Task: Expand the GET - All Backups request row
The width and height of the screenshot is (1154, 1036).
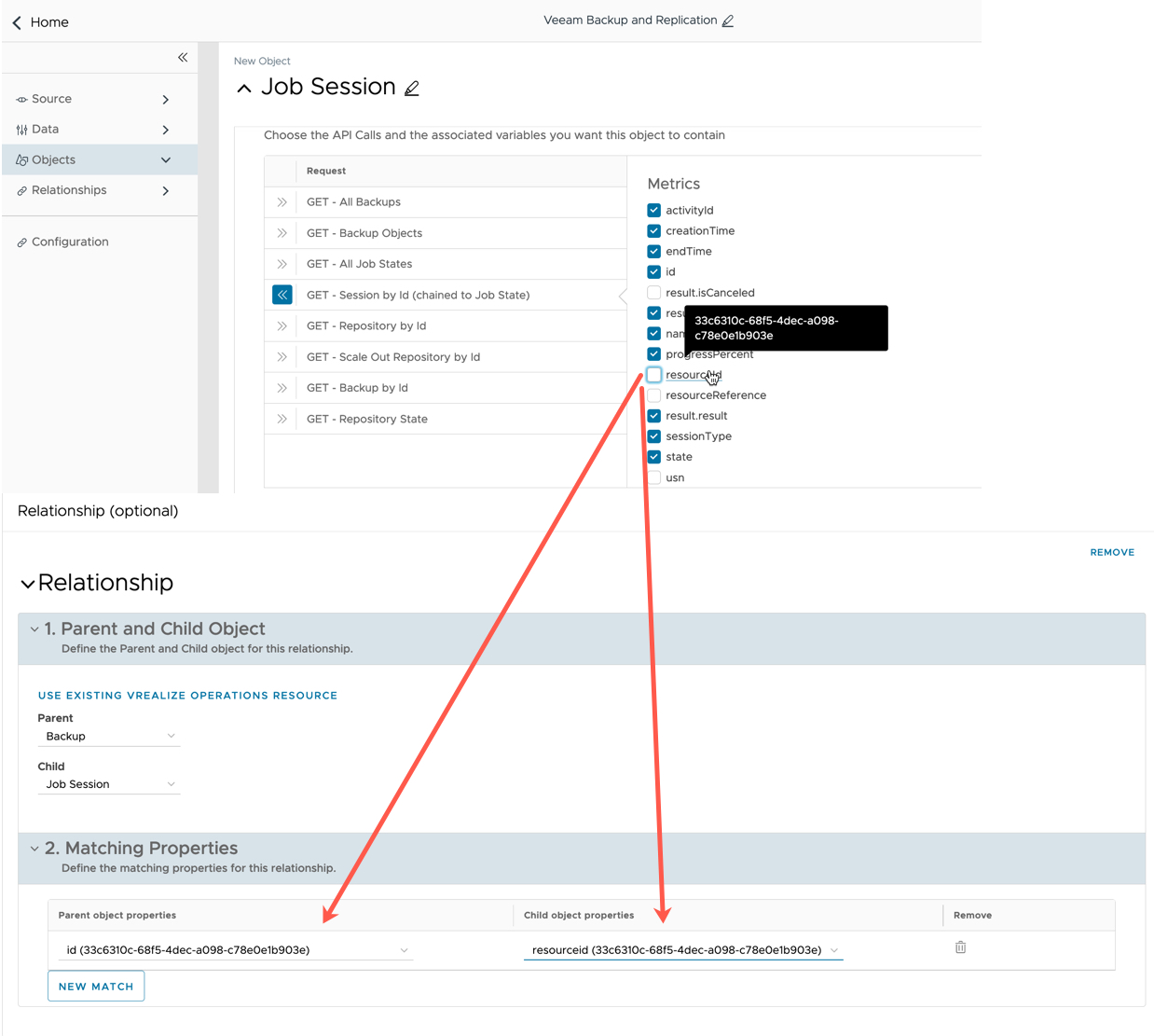Action: coord(282,202)
